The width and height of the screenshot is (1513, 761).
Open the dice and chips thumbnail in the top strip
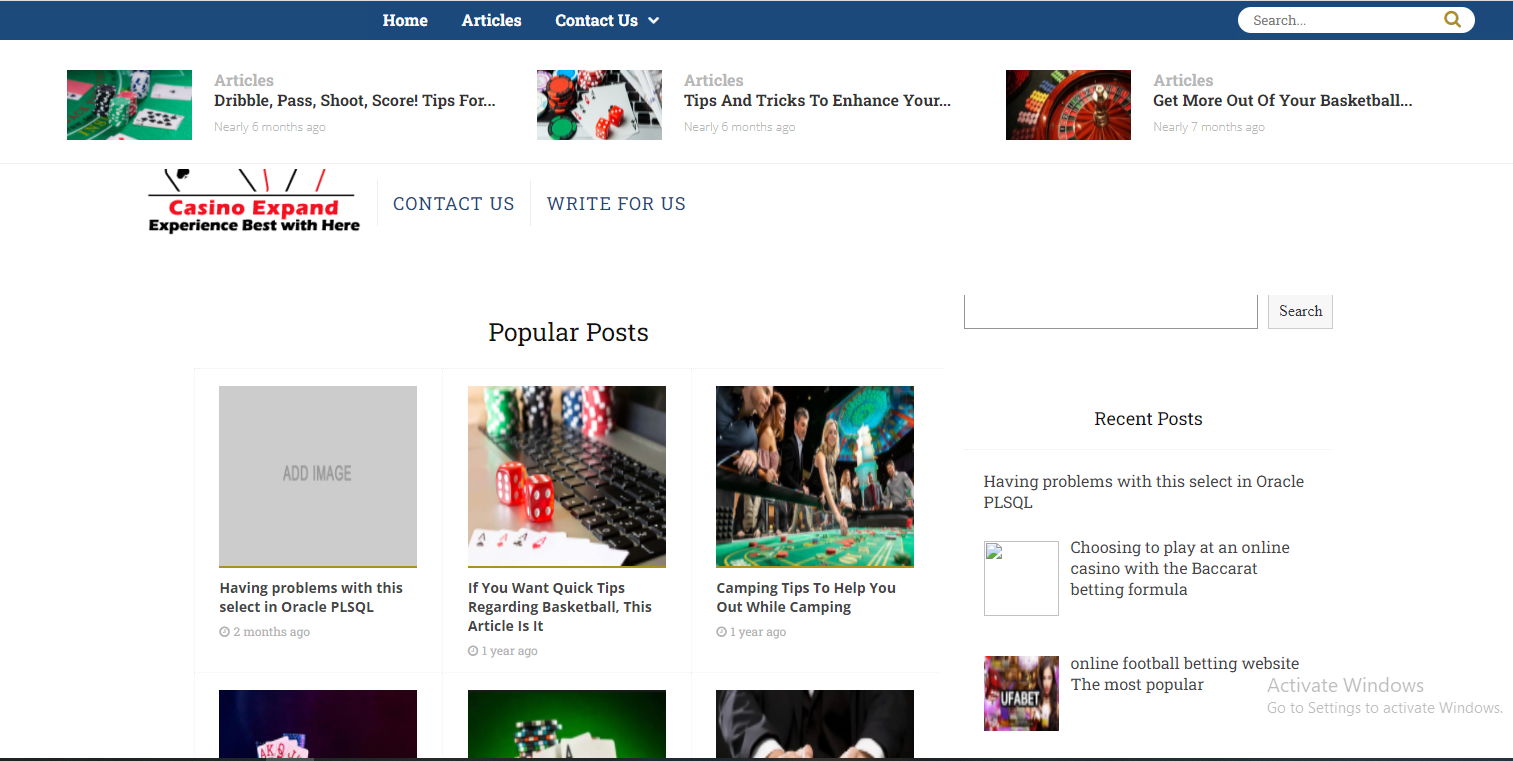click(599, 105)
